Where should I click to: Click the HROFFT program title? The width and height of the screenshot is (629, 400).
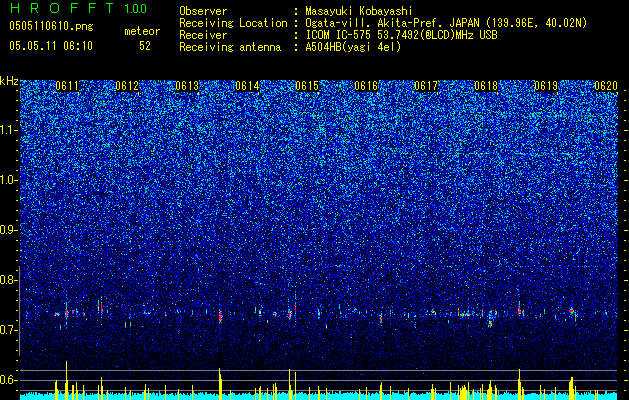tap(62, 8)
